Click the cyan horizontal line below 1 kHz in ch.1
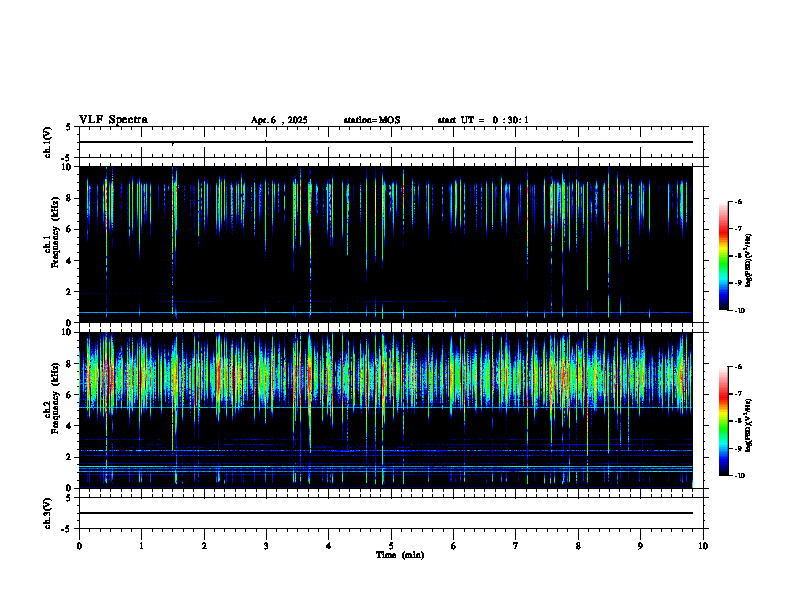This screenshot has width=792, height=612. [x=386, y=313]
